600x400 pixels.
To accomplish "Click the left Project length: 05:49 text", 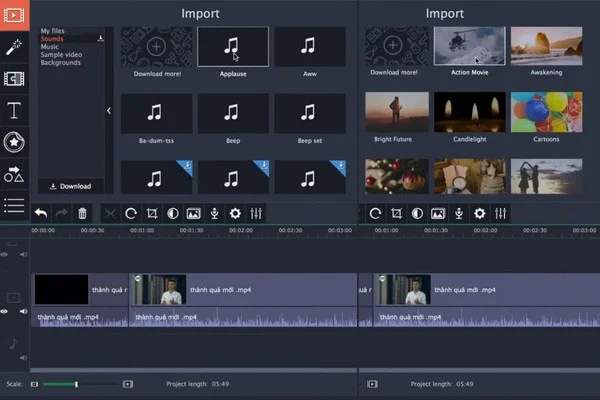I will click(197, 384).
